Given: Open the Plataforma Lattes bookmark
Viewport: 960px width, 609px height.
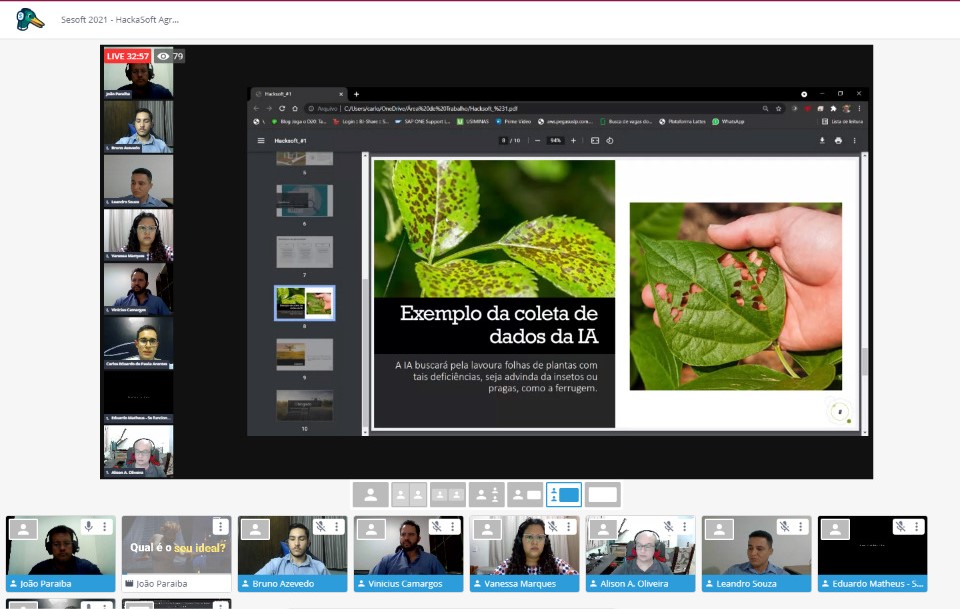Looking at the screenshot, I should click(682, 122).
